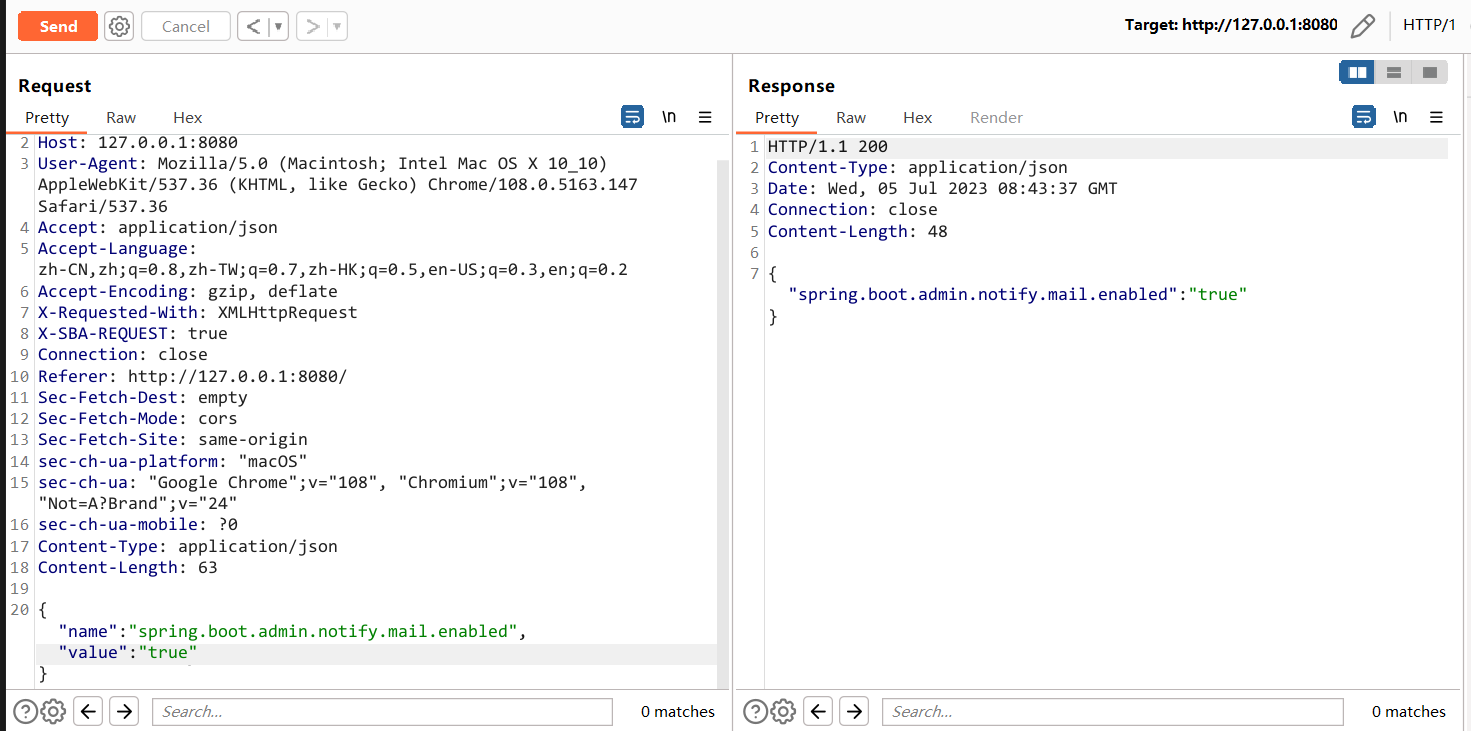This screenshot has height=731, width=1471.
Task: Click the X-Requested-With header line
Action: pyautogui.click(x=198, y=313)
